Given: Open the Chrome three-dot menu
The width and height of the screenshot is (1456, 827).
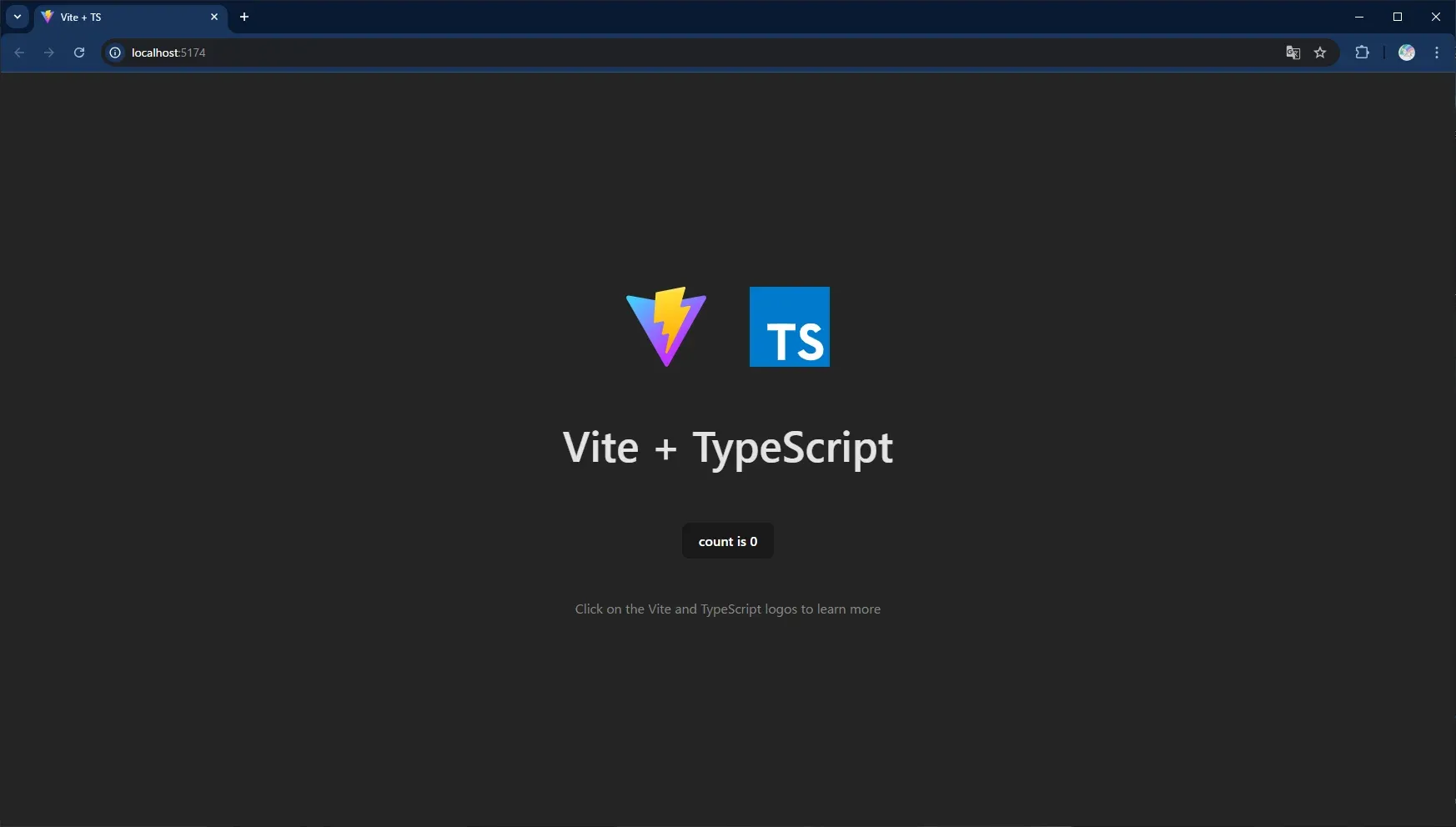Looking at the screenshot, I should (1437, 53).
